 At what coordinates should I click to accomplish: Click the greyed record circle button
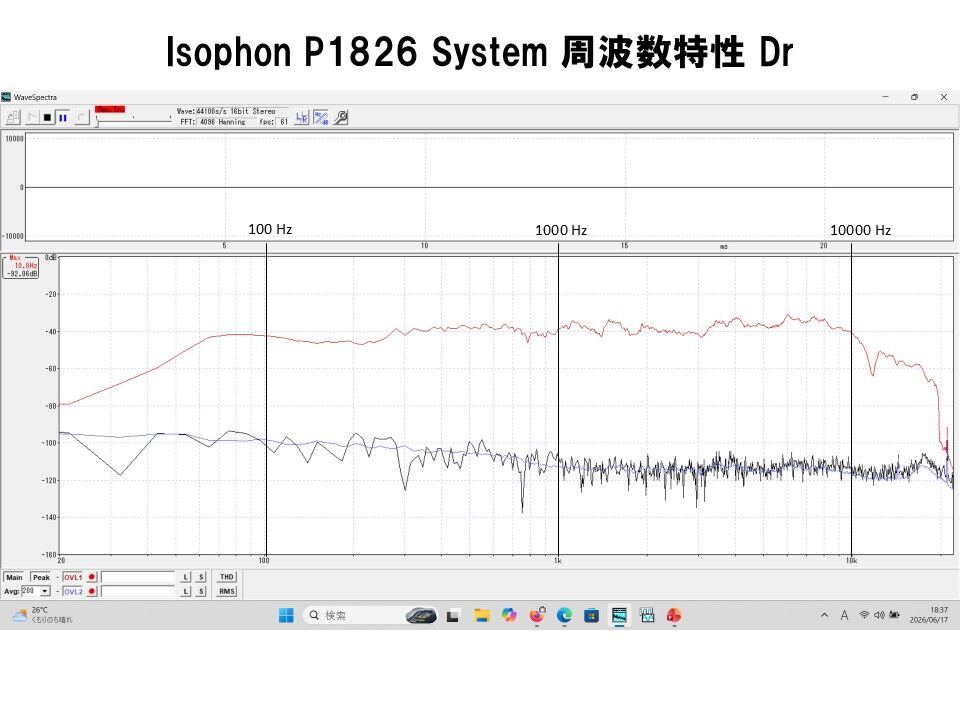click(81, 117)
